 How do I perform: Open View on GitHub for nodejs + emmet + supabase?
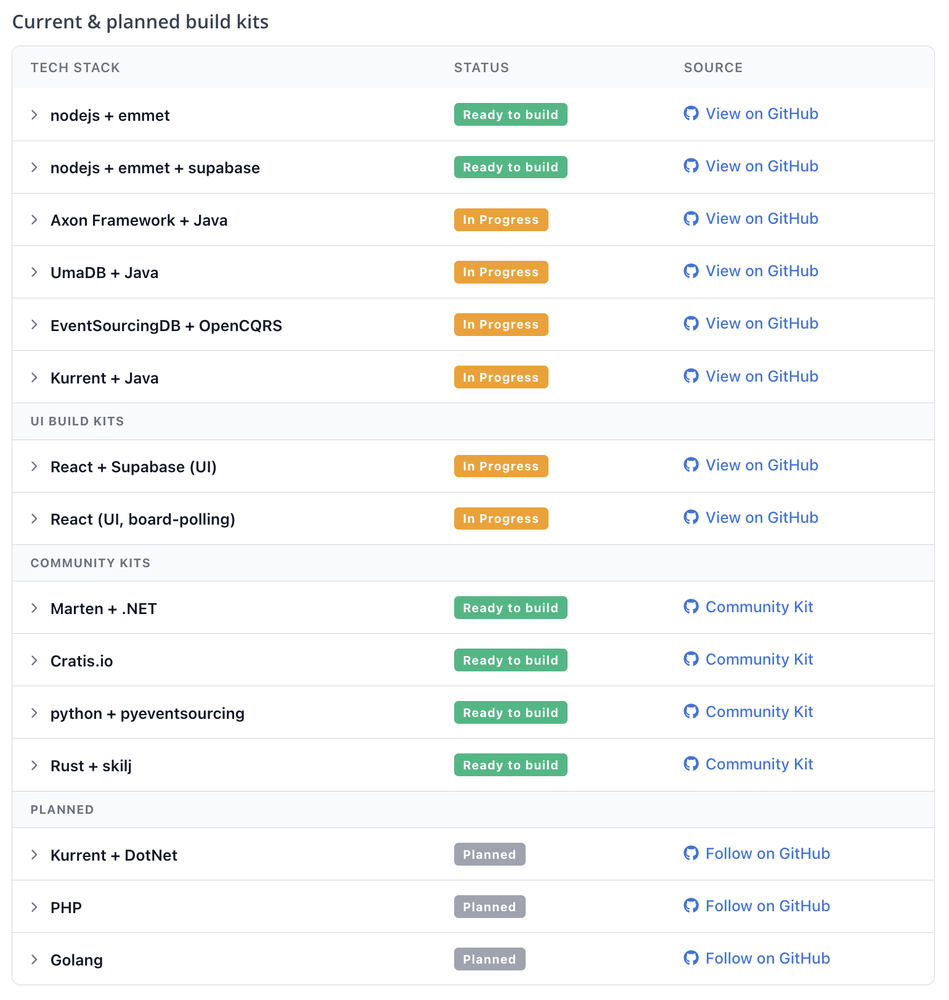point(761,166)
